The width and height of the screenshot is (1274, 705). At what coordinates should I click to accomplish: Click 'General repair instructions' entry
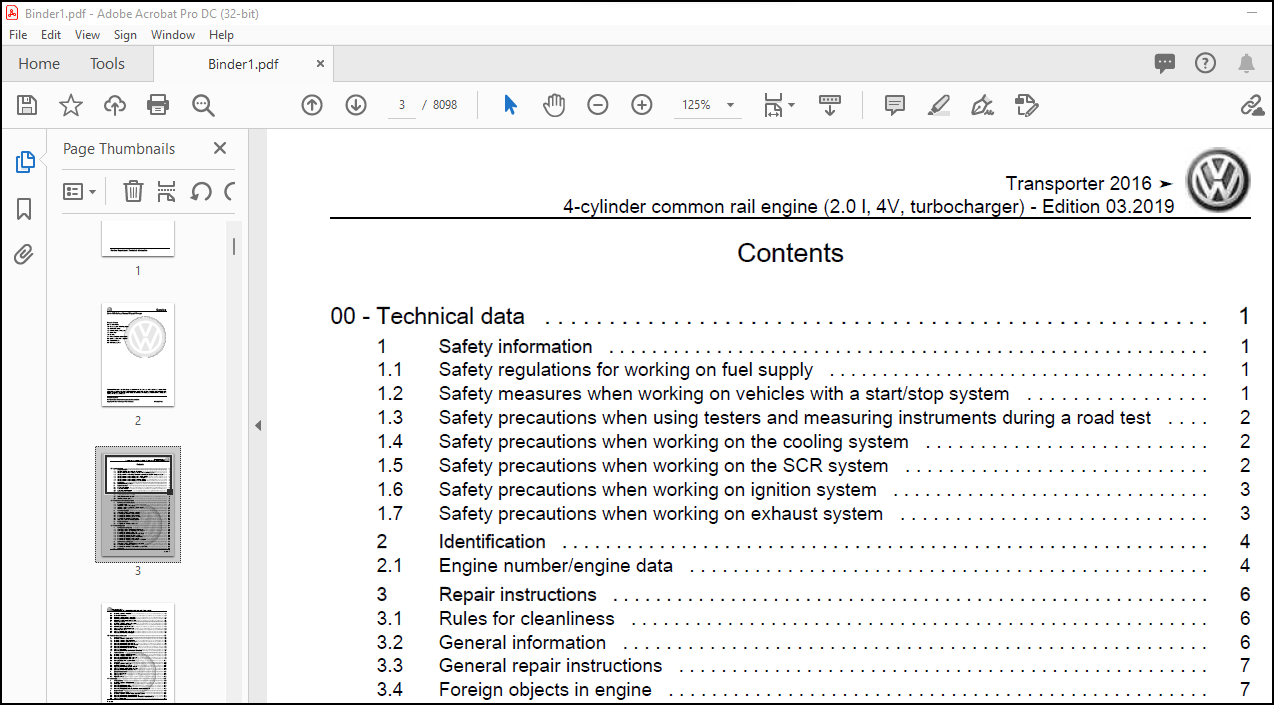[551, 666]
